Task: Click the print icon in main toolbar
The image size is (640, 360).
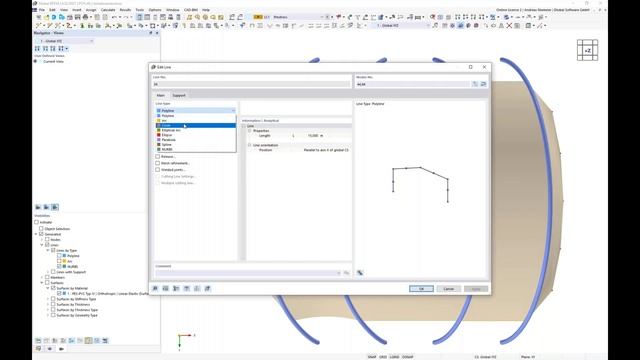Action: click(x=85, y=17)
